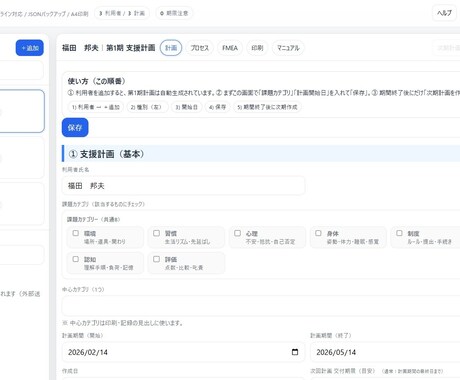
Task: Click the blue 保存 button
Action: point(75,127)
